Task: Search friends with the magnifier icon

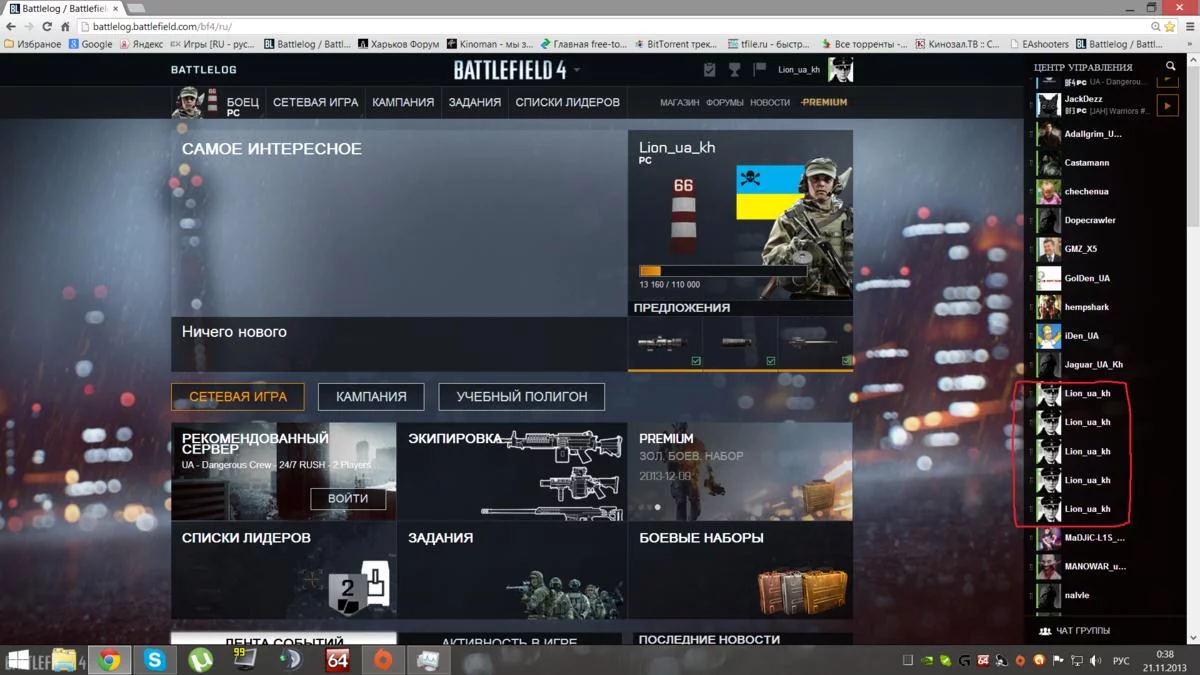Action: tap(1171, 67)
